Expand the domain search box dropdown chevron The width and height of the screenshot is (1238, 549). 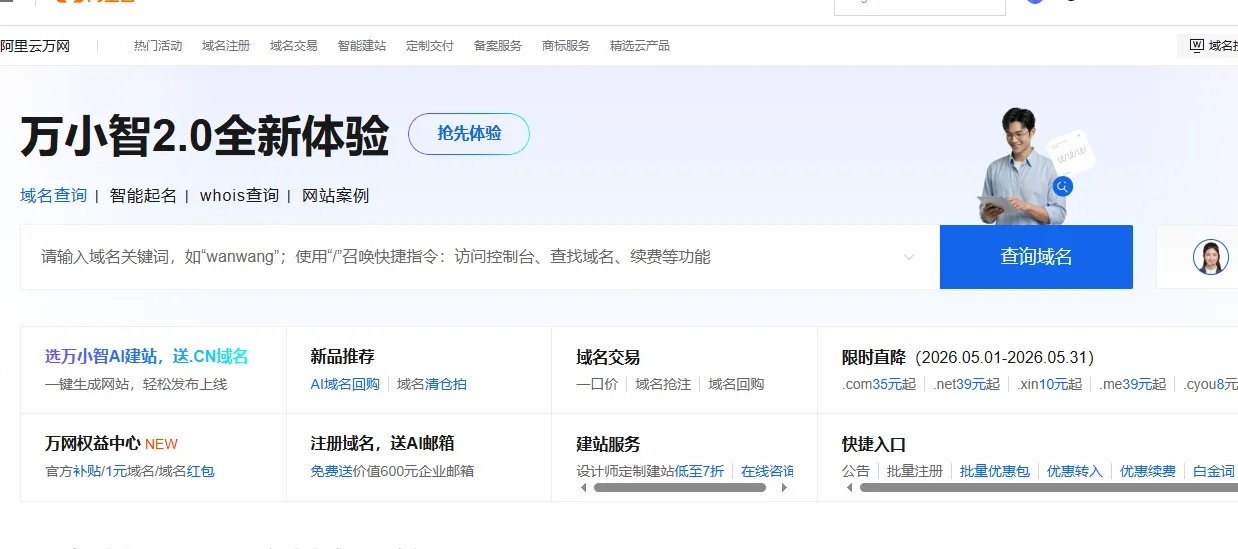point(909,257)
